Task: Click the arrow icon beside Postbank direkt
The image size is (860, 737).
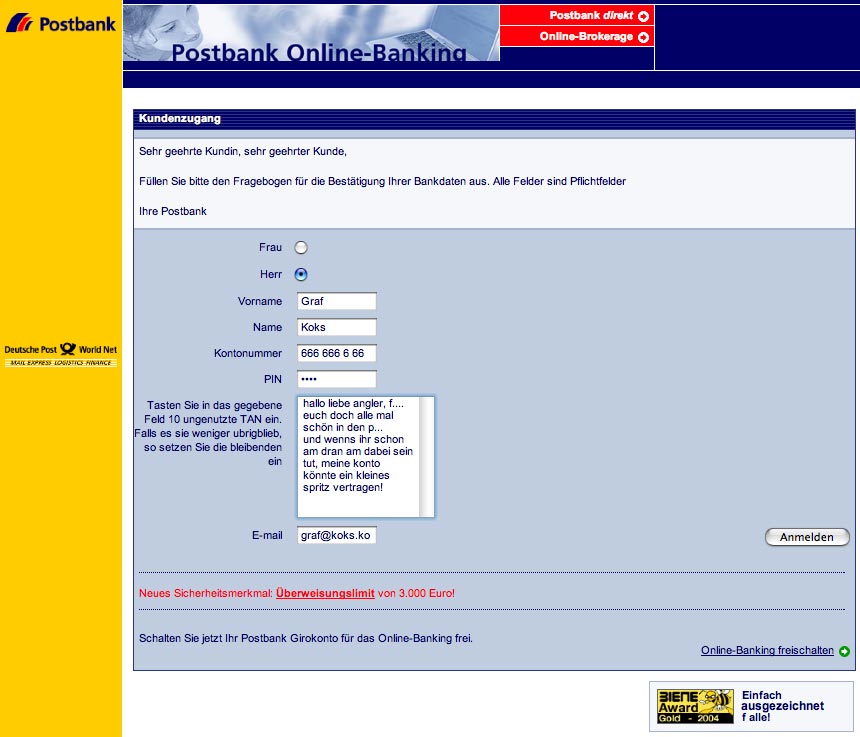Action: pos(643,16)
